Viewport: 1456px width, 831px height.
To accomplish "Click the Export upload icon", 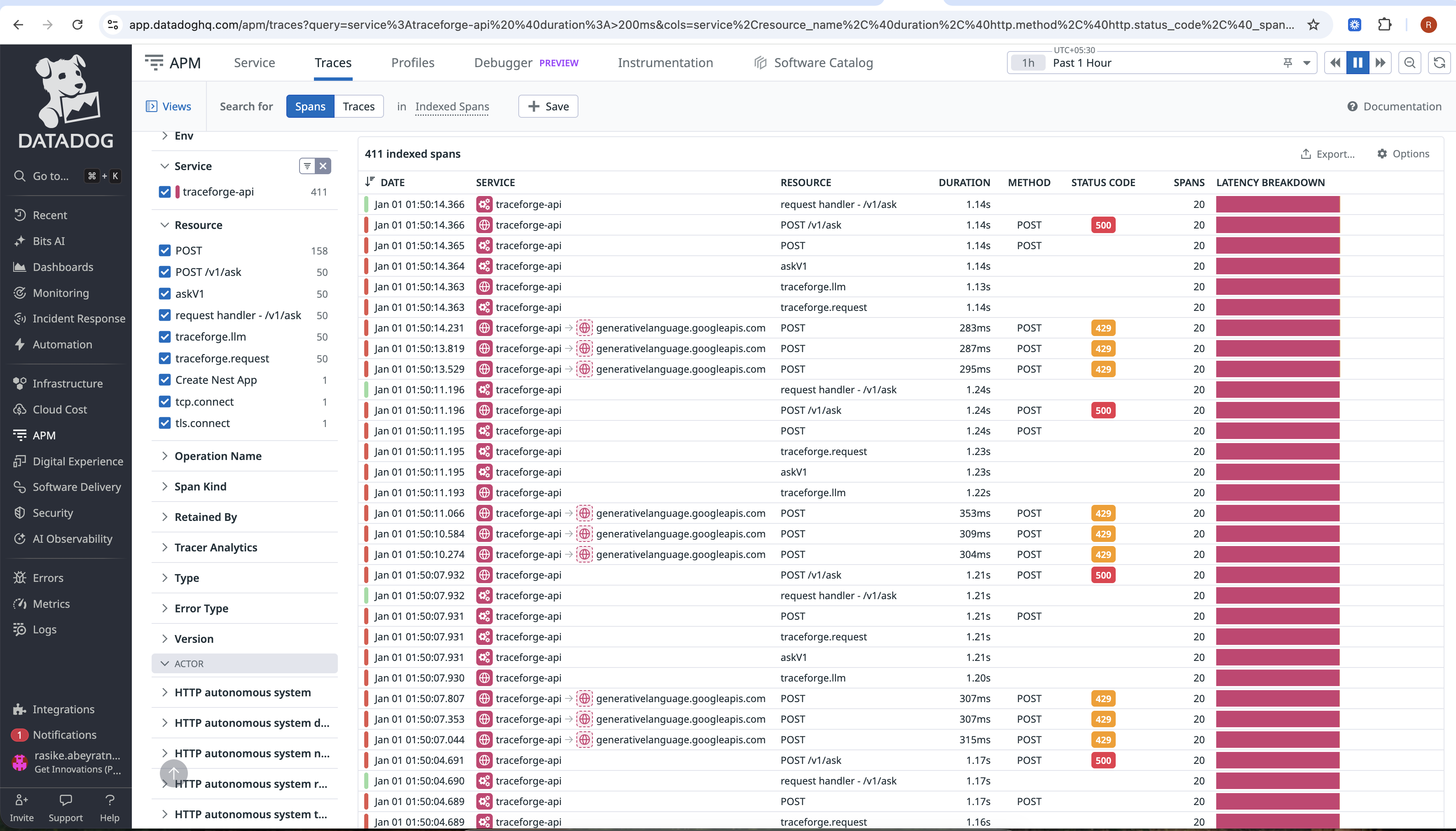I will click(1305, 154).
